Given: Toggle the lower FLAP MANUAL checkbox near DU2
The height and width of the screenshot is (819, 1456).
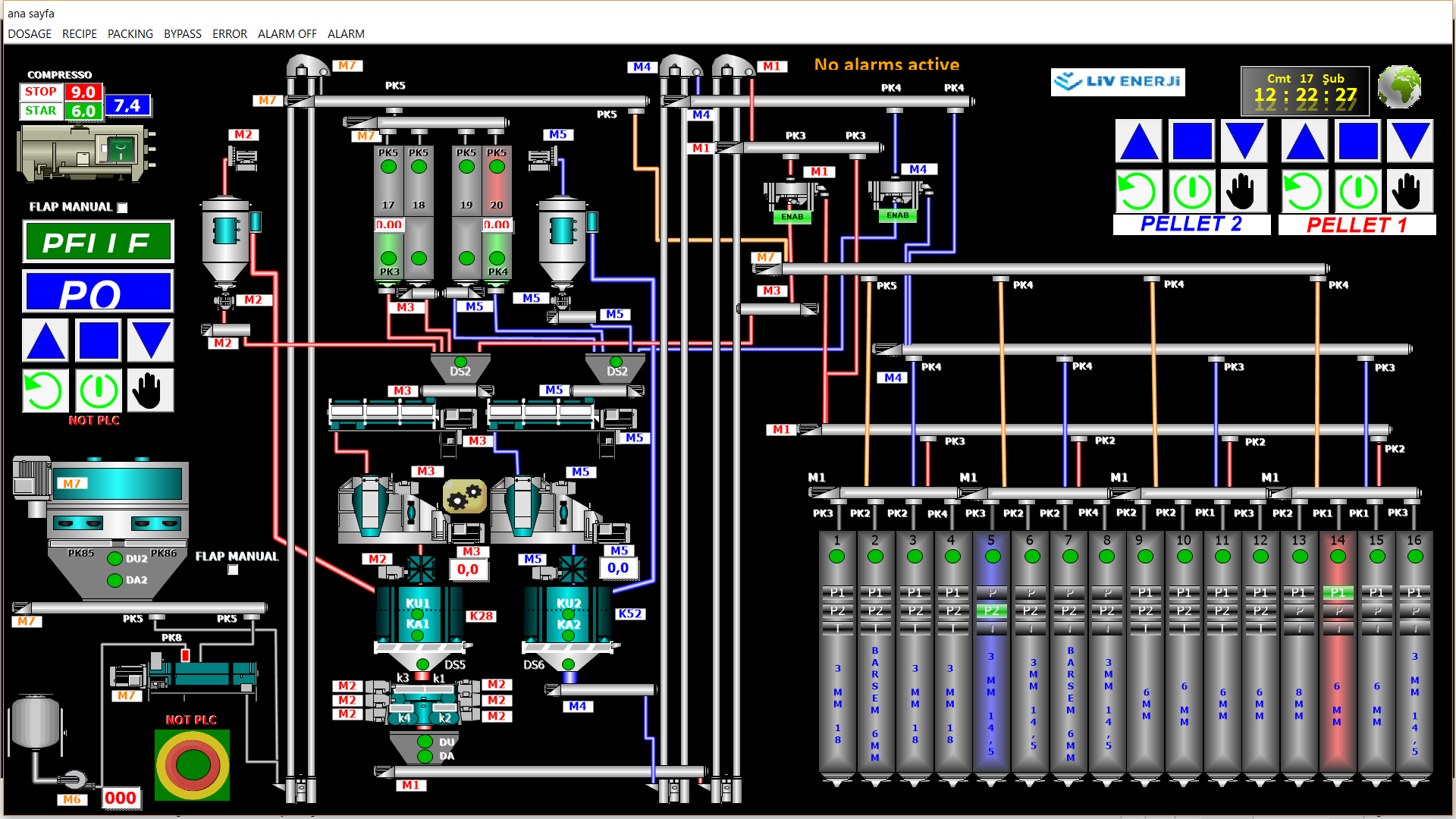Looking at the screenshot, I should (234, 570).
